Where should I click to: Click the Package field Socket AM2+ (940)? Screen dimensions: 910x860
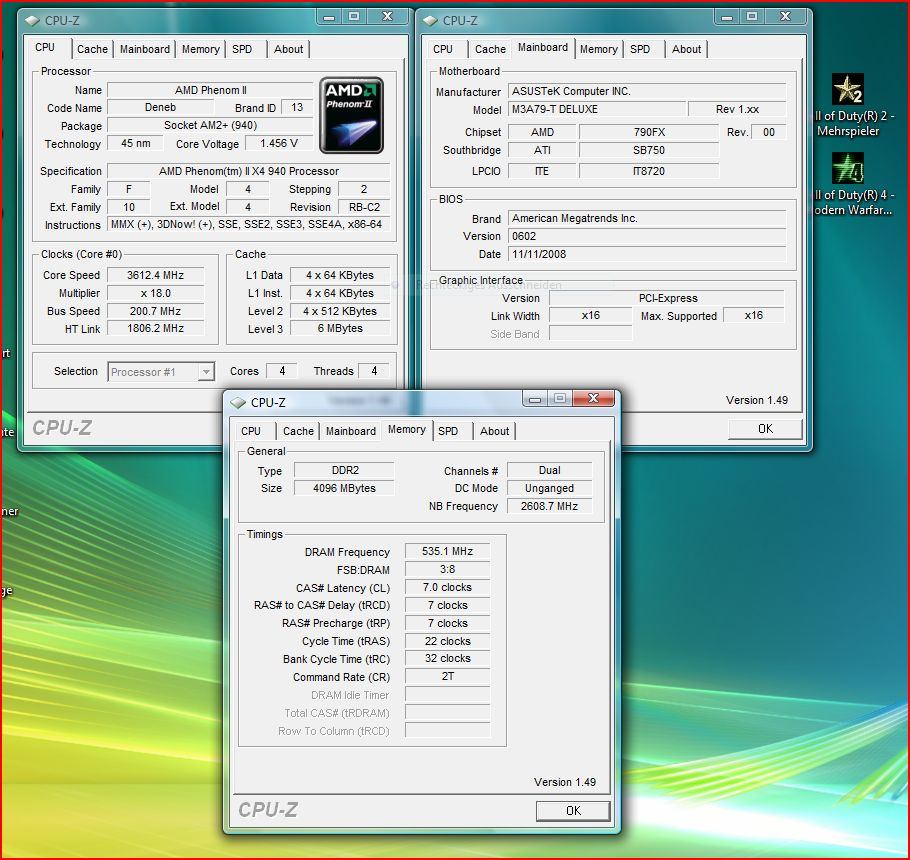coord(210,125)
